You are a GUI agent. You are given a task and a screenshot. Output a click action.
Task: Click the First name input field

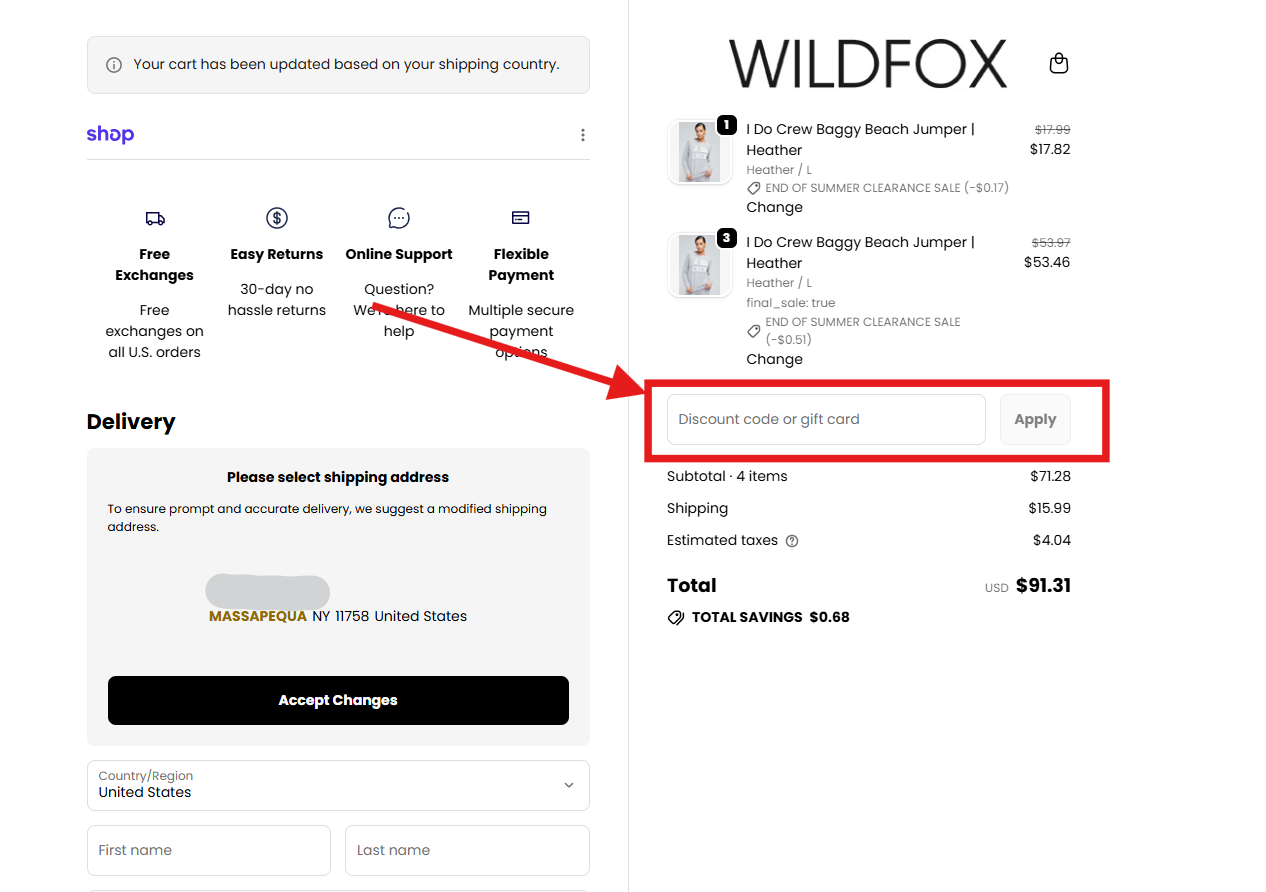209,850
